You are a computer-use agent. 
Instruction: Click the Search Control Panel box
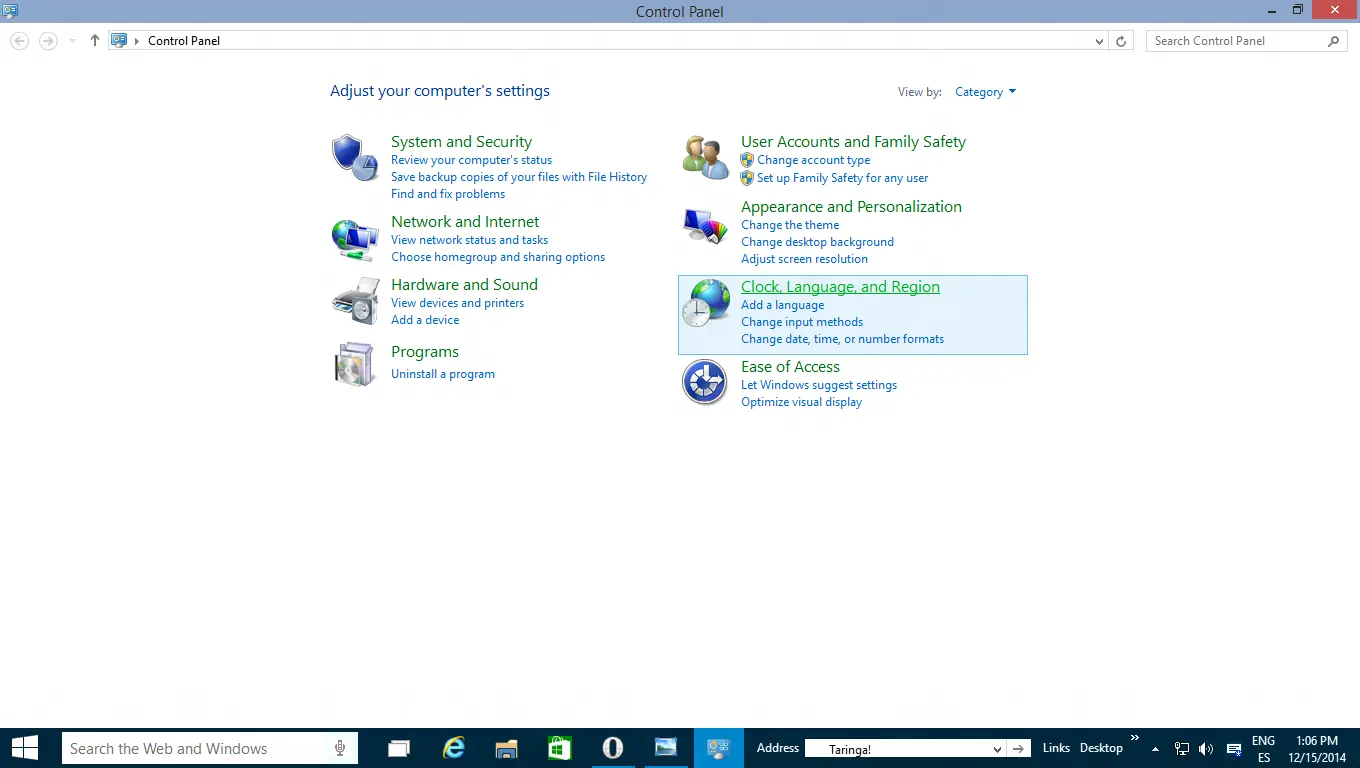point(1240,41)
